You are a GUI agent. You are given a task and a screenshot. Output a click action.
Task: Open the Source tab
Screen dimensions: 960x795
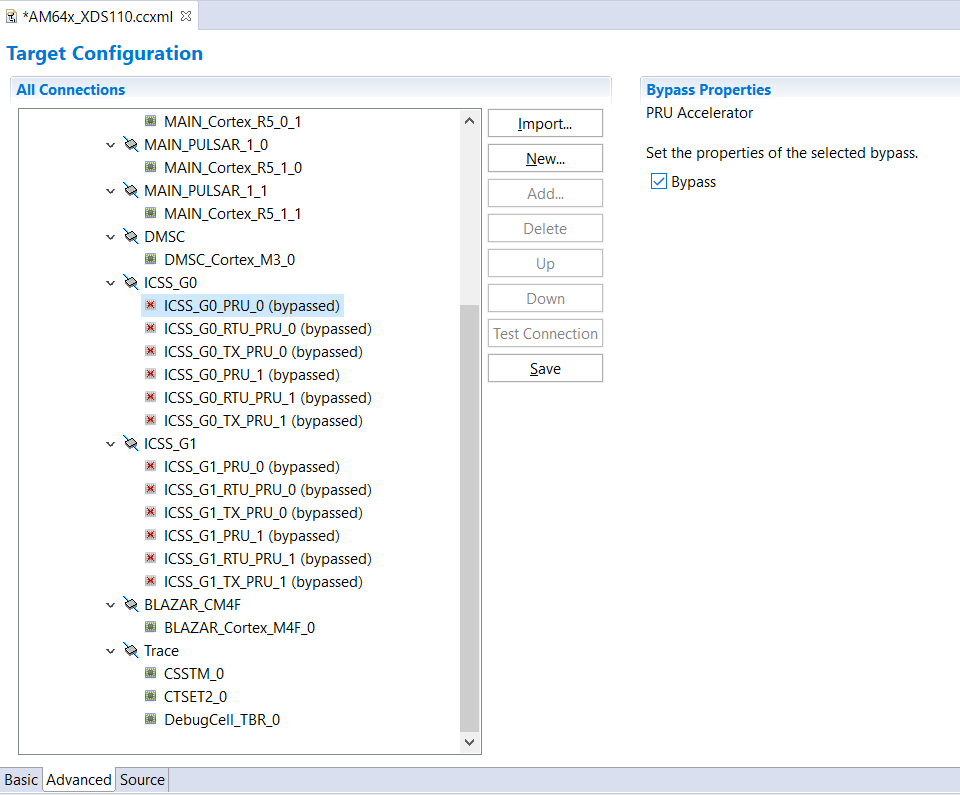point(142,780)
